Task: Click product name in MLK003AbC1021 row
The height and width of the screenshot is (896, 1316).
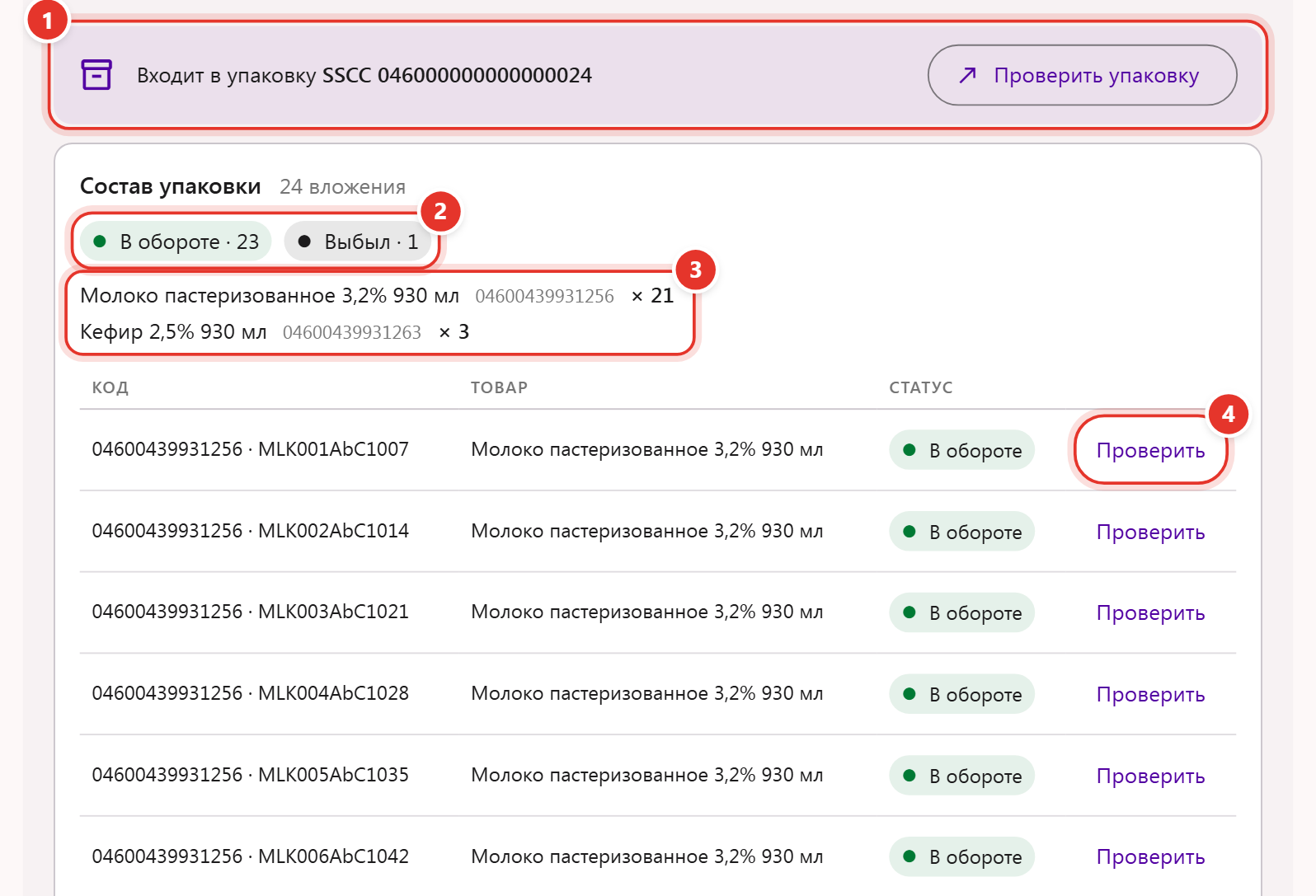Action: pos(646,612)
